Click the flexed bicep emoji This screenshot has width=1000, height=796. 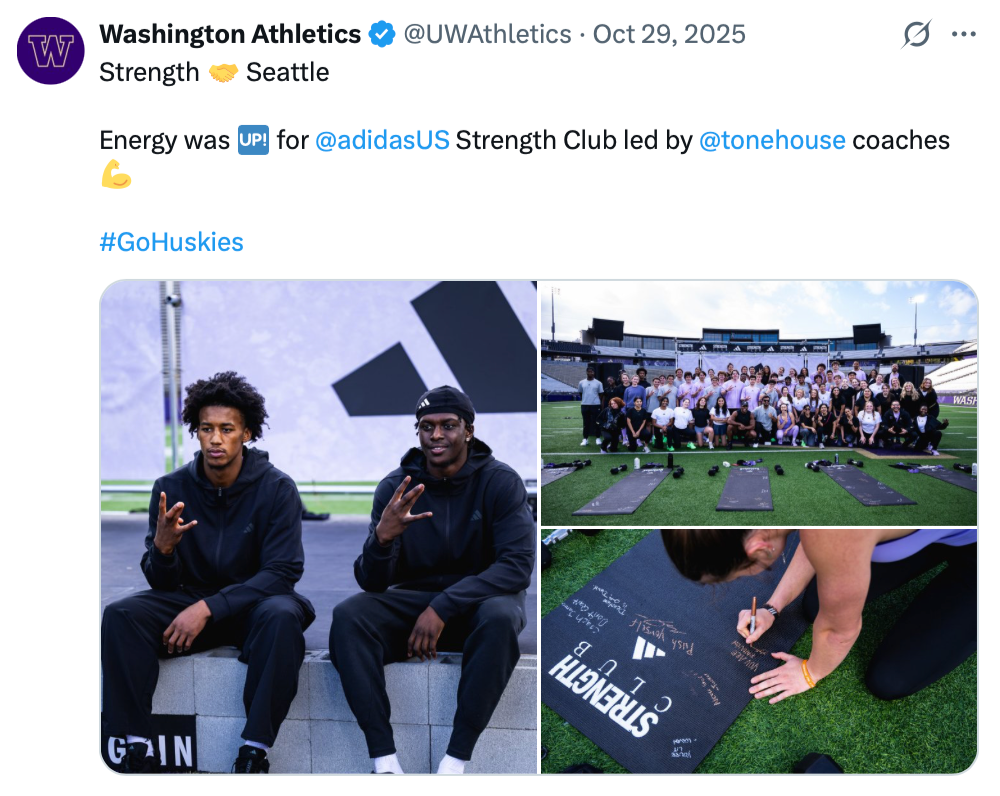(116, 175)
